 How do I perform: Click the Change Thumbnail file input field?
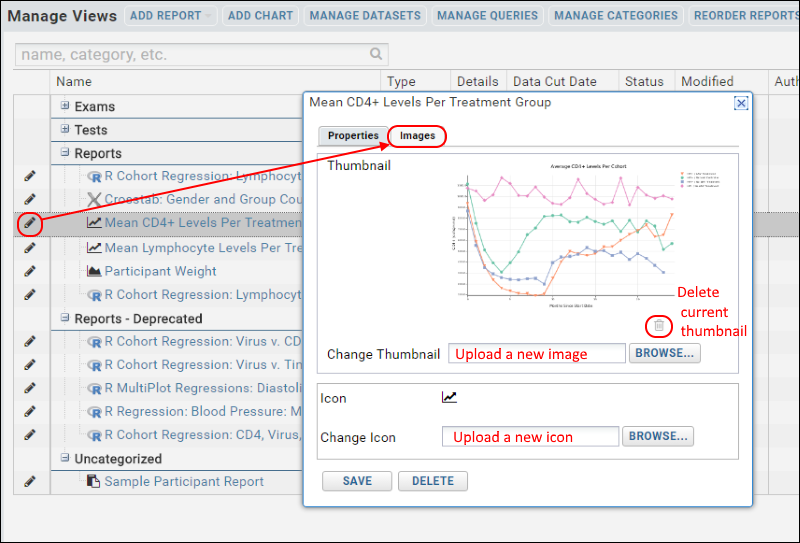537,353
